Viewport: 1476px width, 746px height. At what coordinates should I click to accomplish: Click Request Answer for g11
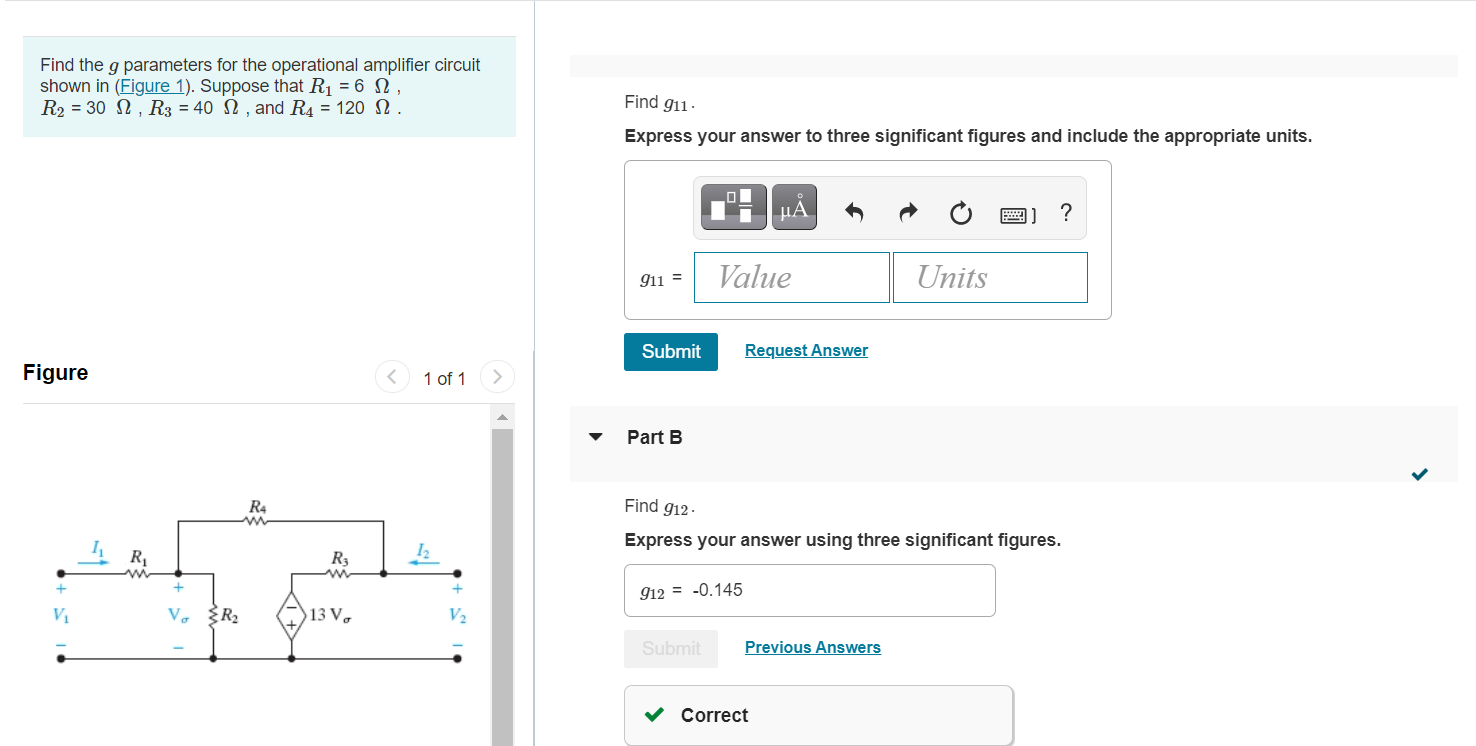[x=806, y=350]
